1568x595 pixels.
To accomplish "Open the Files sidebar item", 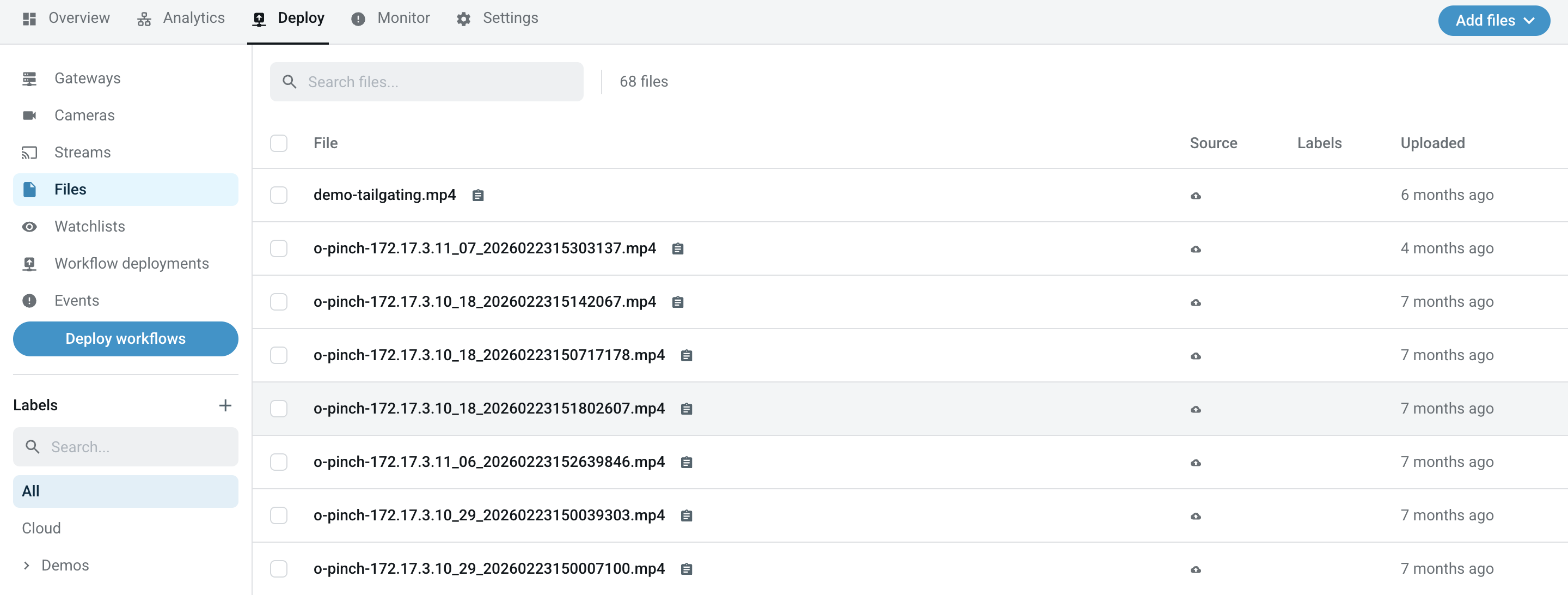I will click(x=125, y=190).
